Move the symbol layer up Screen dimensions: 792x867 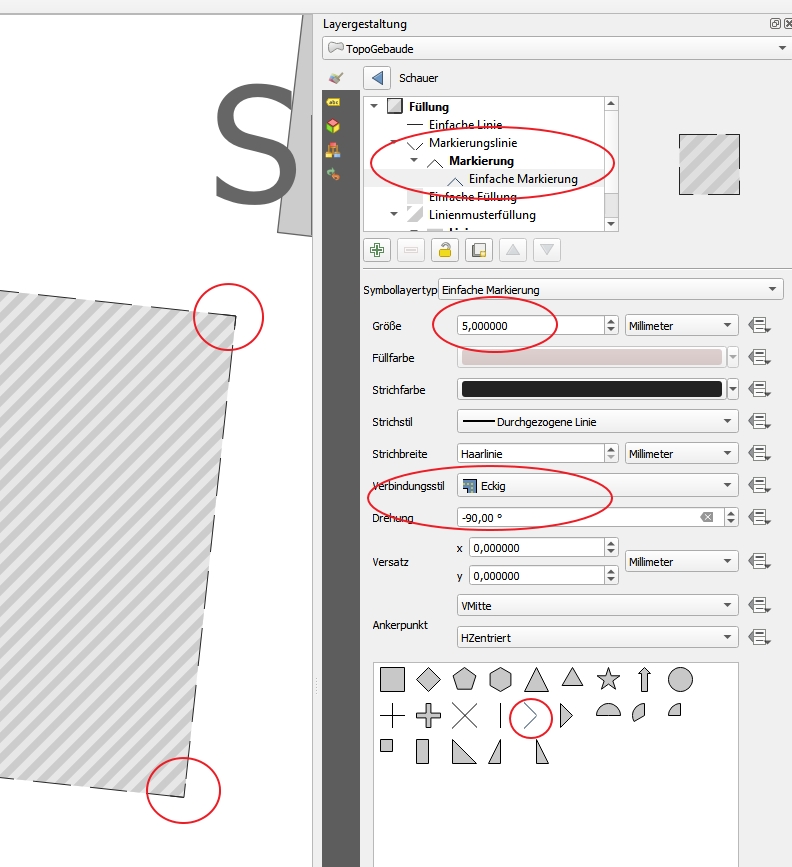513,250
